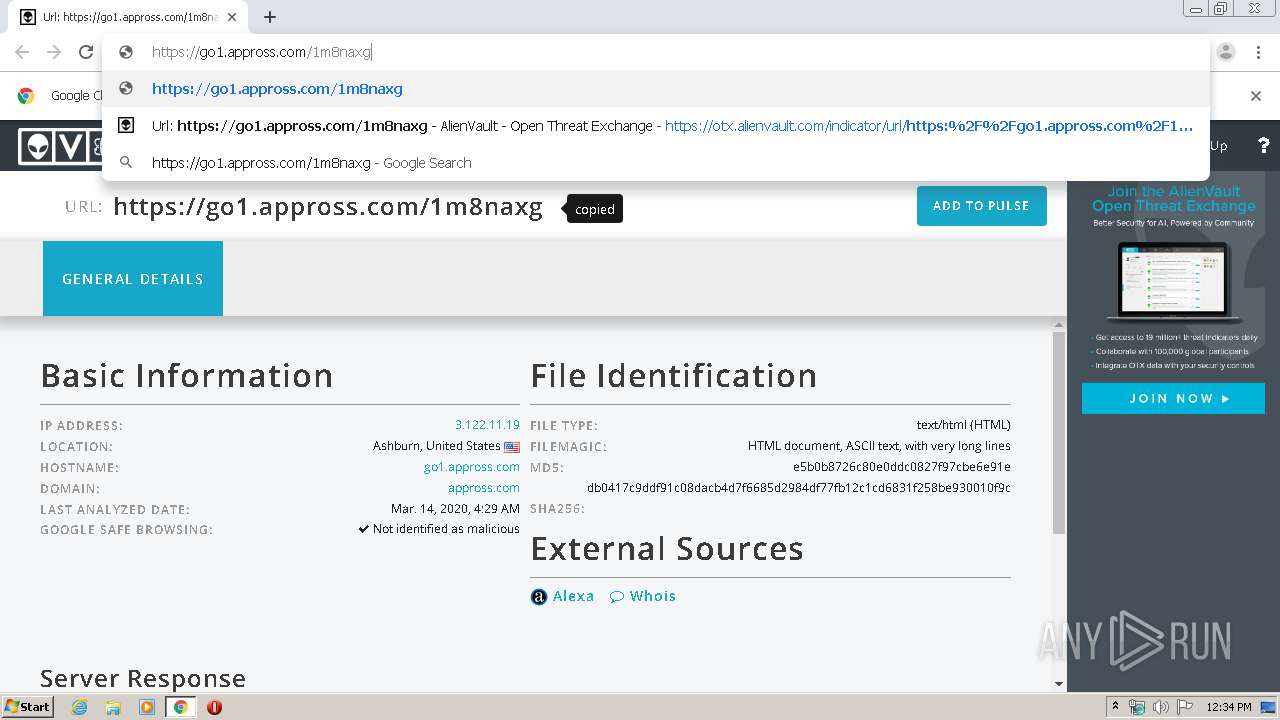Click the volume speaker tray icon

[1160, 707]
